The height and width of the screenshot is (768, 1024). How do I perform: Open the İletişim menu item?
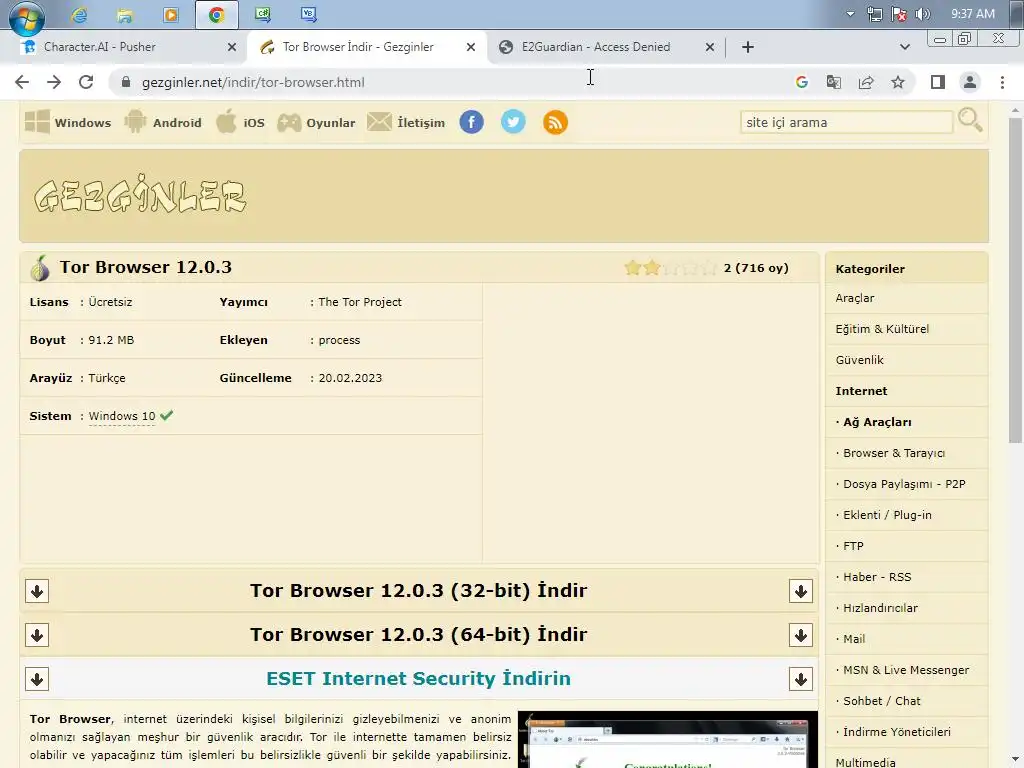click(x=406, y=122)
